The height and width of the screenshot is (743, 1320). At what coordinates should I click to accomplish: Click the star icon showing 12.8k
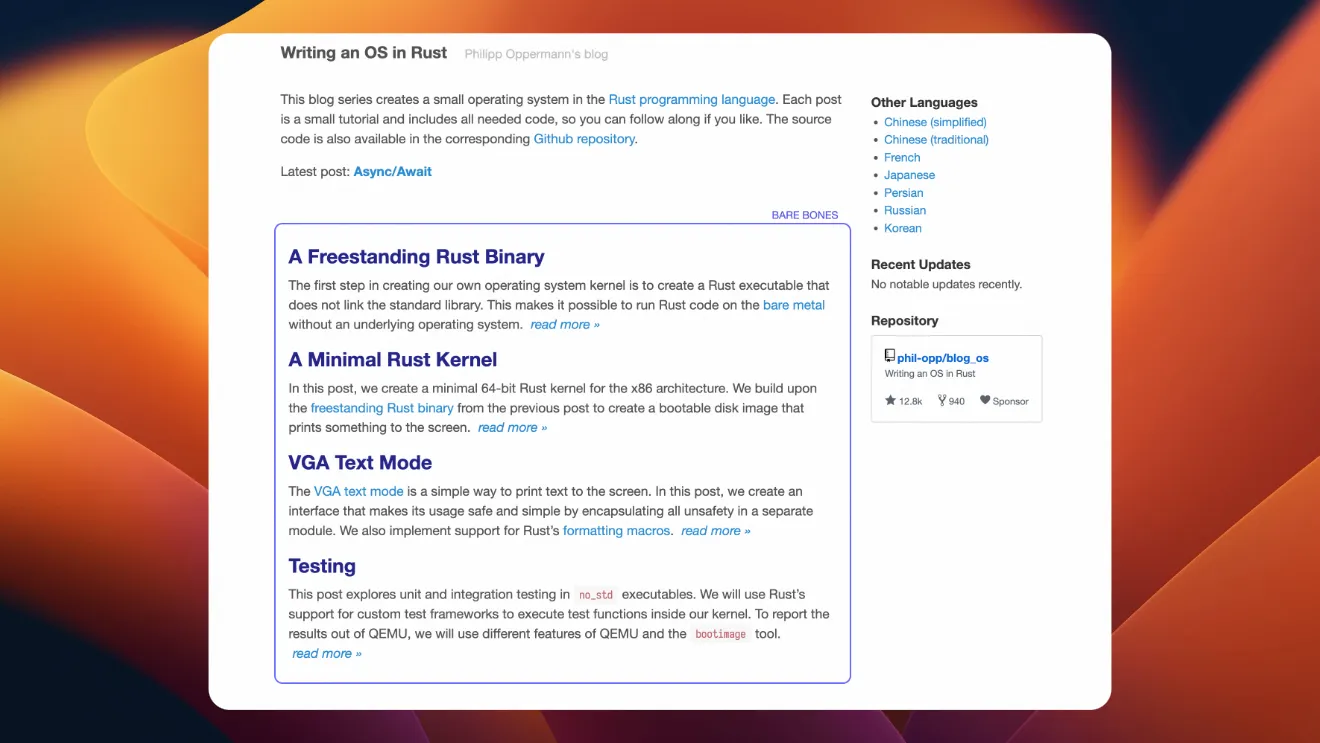[x=890, y=401]
